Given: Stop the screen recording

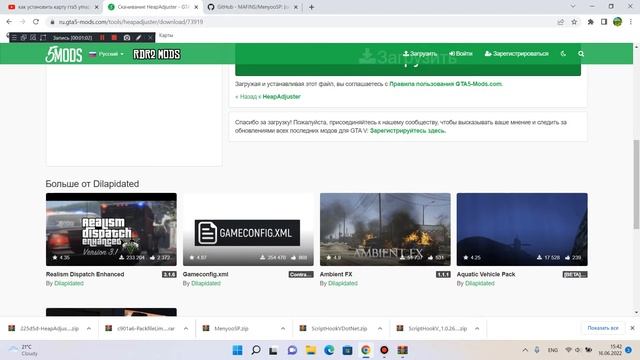Looking at the screenshot, I should click(114, 38).
